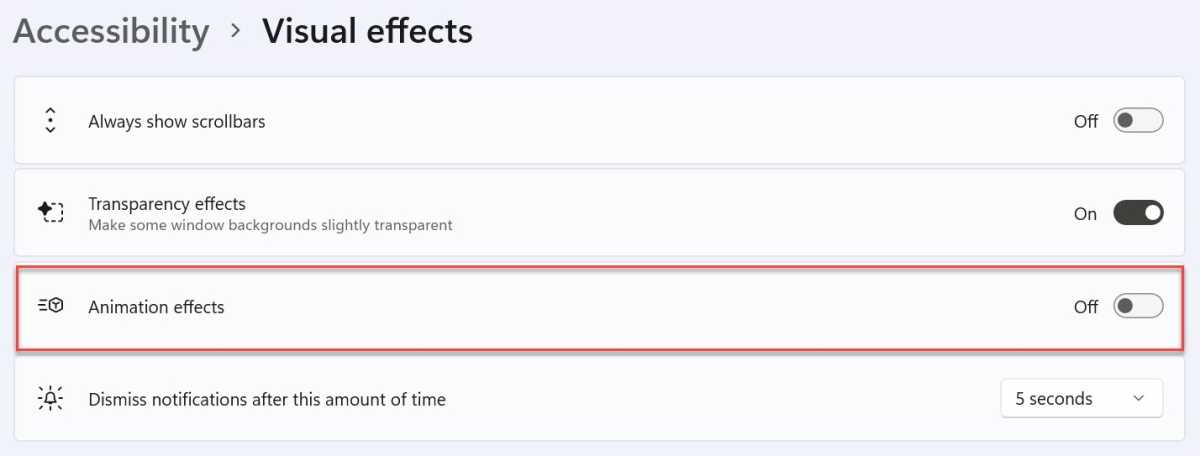Click the scrollbars up-down arrows icon
Viewport: 1200px width, 456px height.
tap(50, 121)
